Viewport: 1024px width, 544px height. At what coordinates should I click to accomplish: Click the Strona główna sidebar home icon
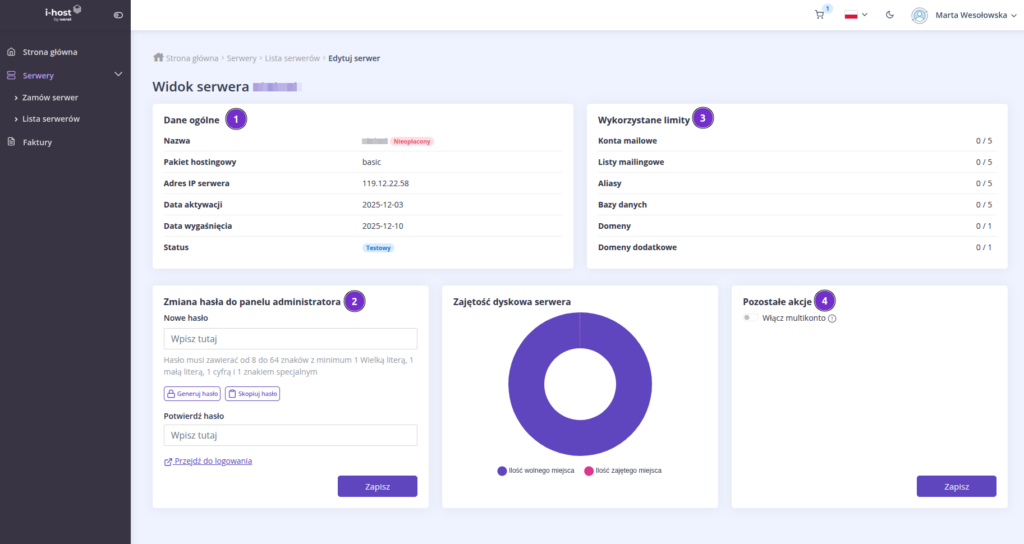(11, 51)
